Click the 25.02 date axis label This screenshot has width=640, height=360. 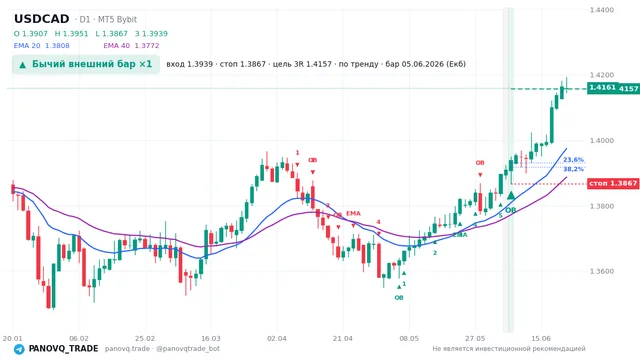pyautogui.click(x=145, y=338)
